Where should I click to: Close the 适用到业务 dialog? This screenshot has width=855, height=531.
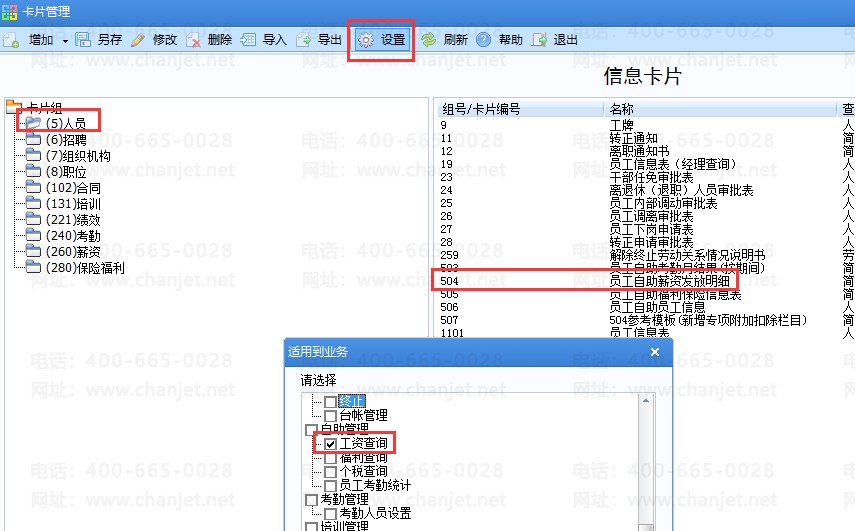(x=655, y=352)
